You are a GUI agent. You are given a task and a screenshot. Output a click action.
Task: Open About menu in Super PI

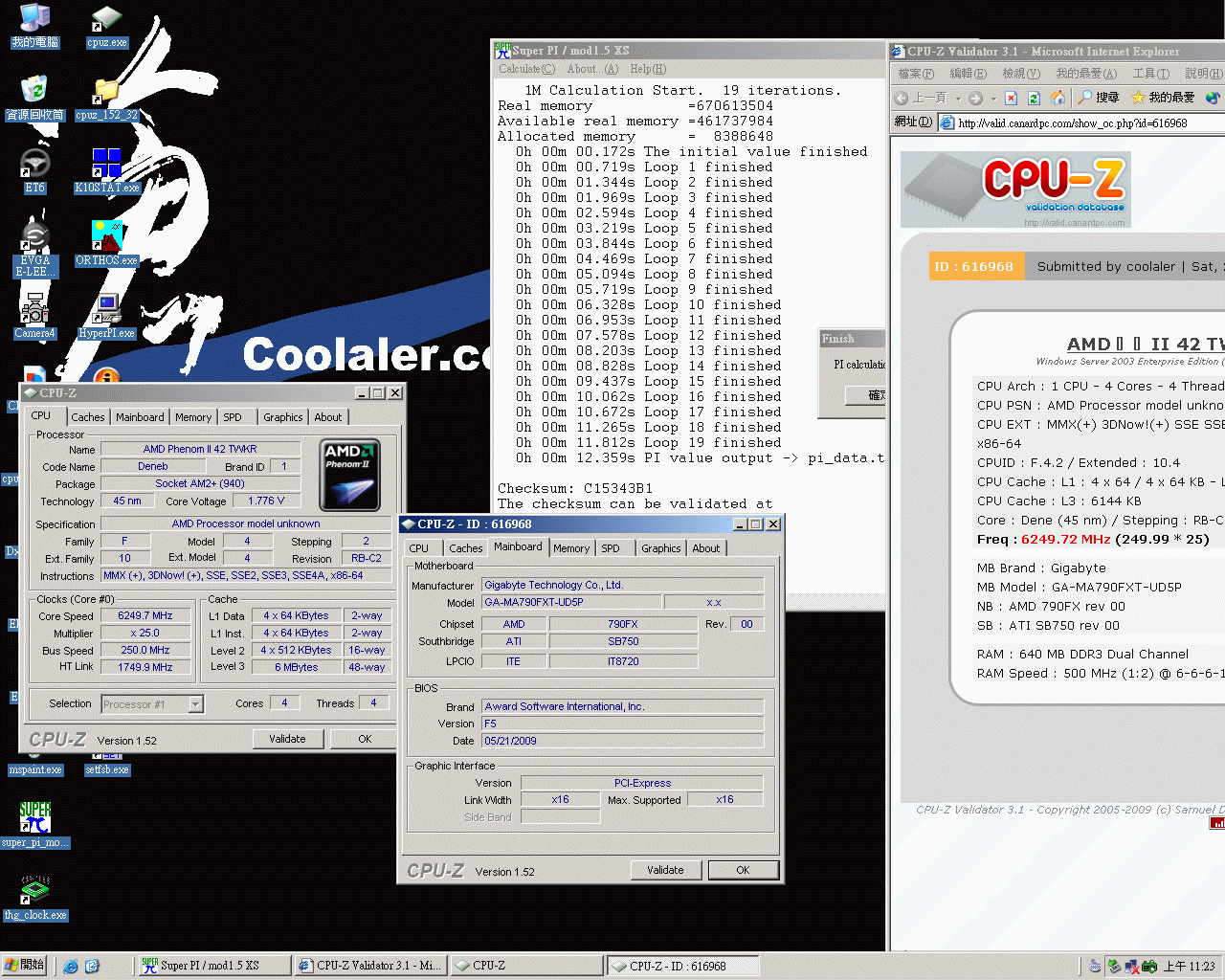pyautogui.click(x=592, y=69)
